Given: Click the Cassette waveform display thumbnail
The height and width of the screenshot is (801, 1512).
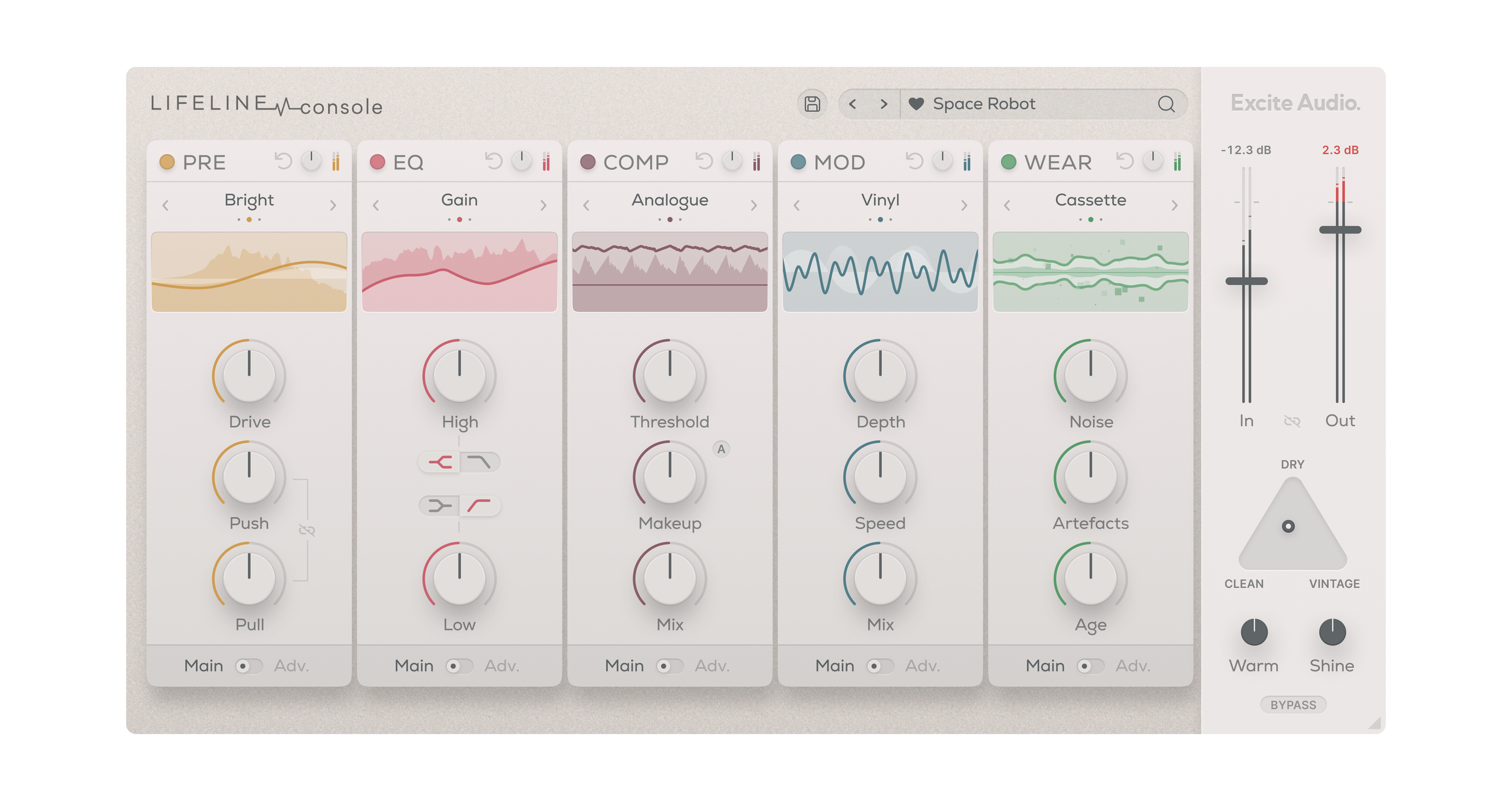Looking at the screenshot, I should 1090,272.
